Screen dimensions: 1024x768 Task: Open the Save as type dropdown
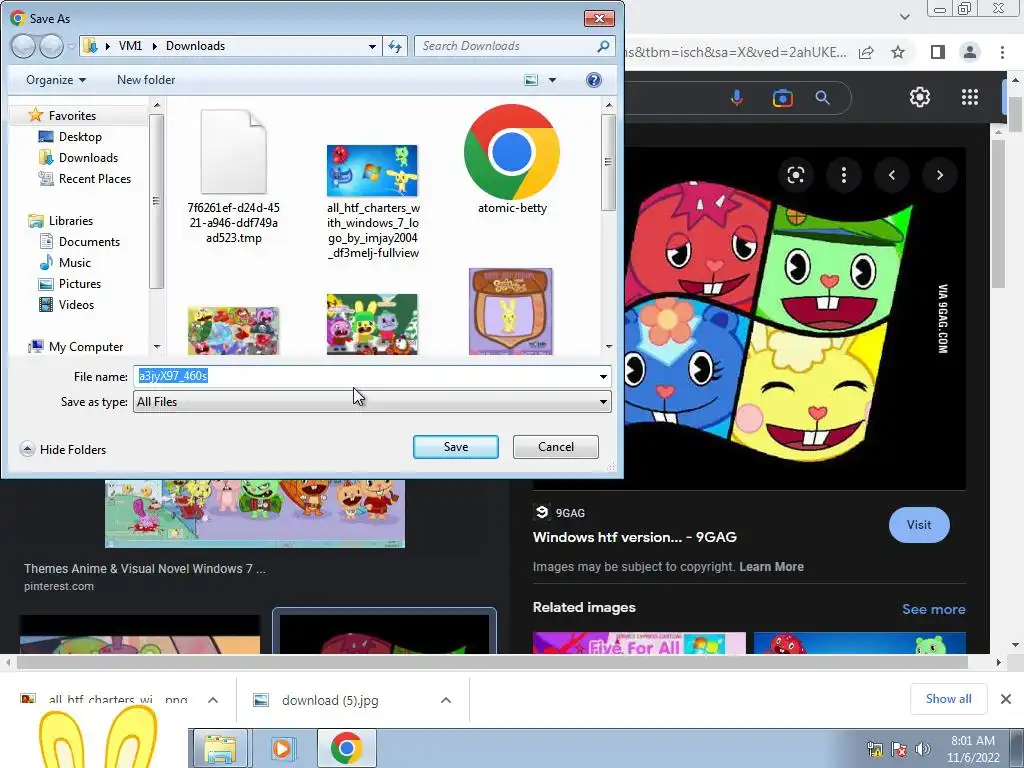[x=372, y=402]
